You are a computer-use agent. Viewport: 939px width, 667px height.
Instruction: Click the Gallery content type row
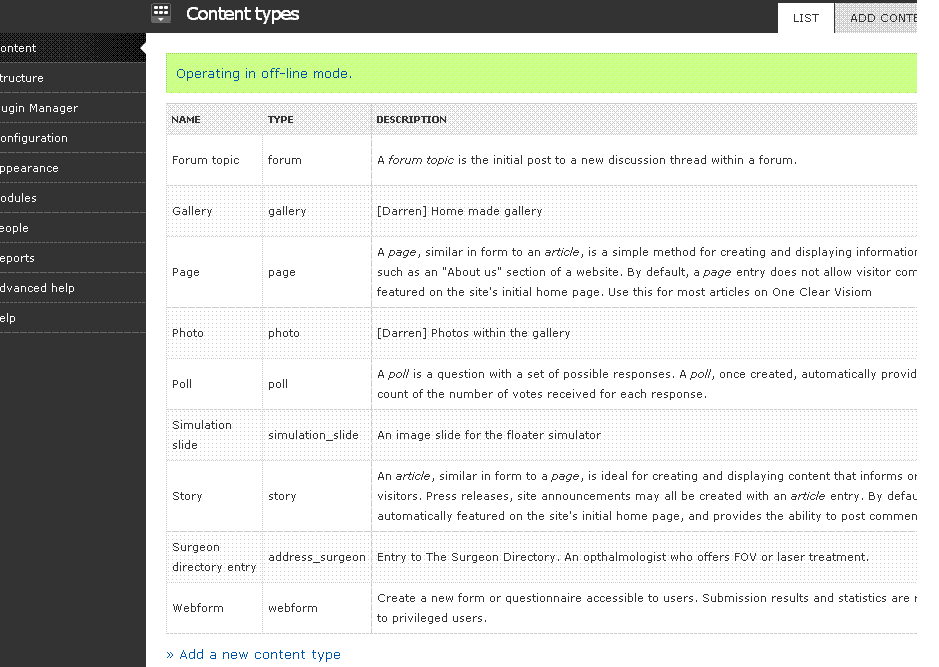tap(192, 211)
